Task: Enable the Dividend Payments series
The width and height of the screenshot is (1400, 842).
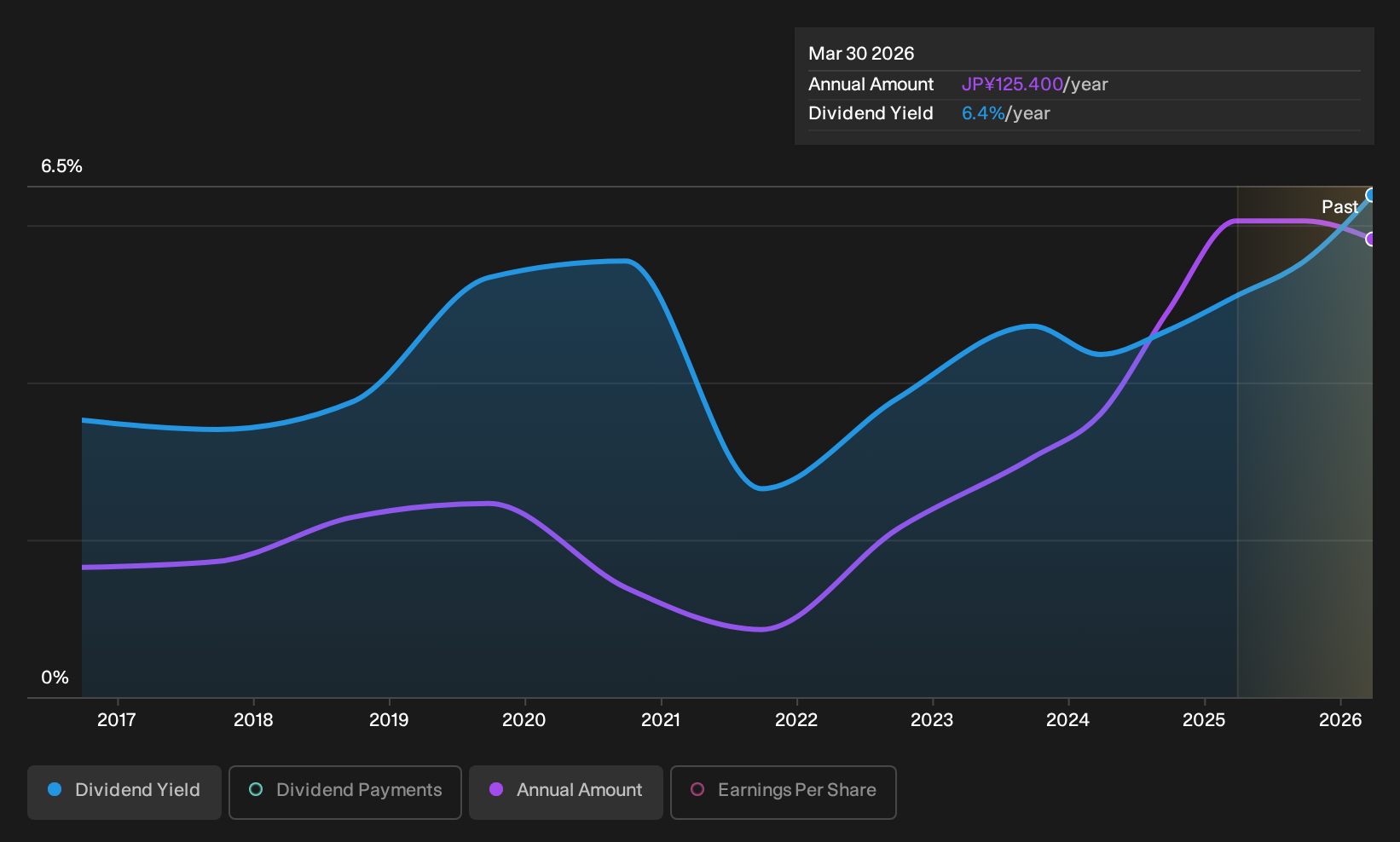Action: 345,792
